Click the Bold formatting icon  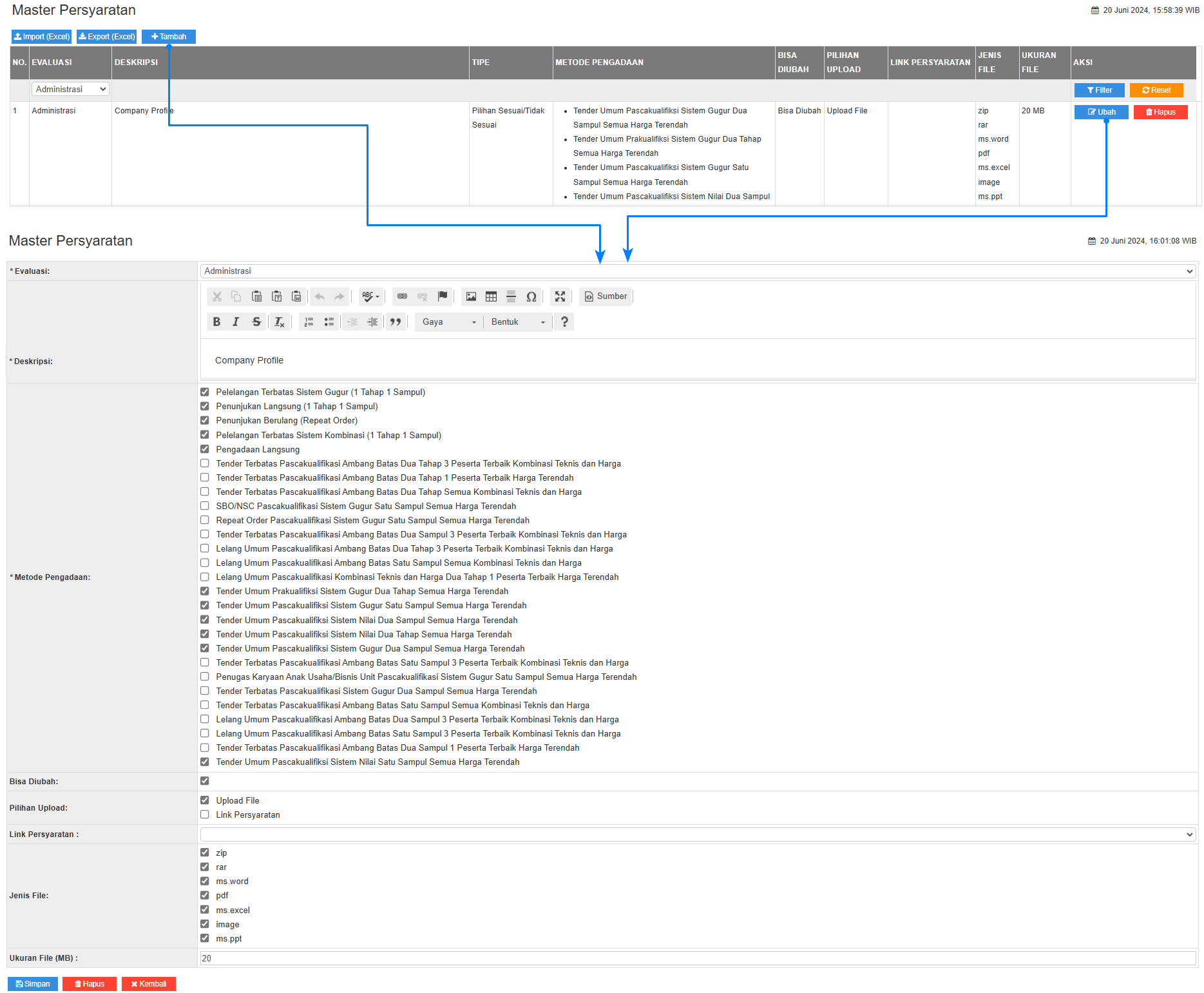tap(216, 322)
